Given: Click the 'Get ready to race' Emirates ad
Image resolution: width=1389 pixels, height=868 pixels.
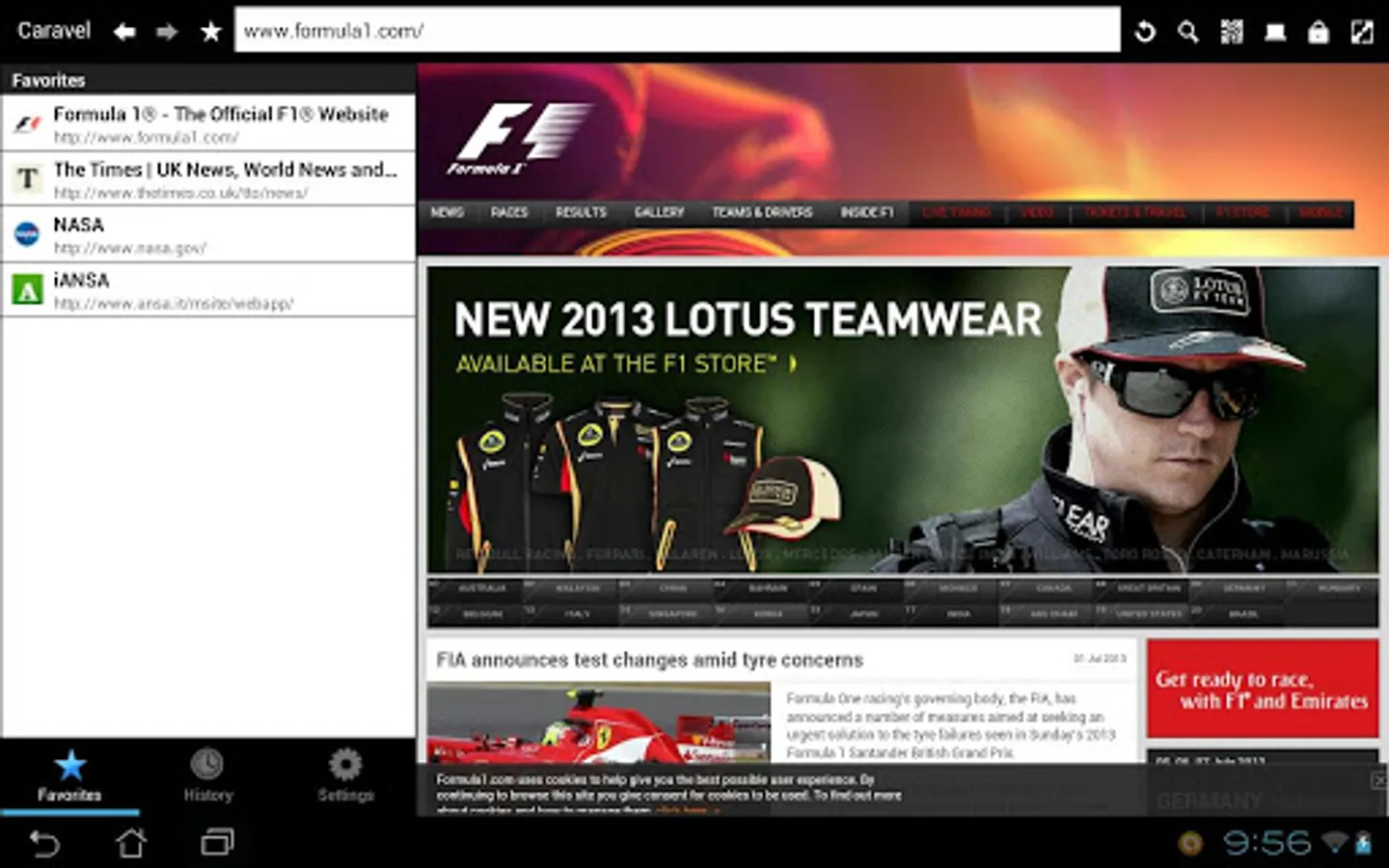Looking at the screenshot, I should (x=1263, y=689).
